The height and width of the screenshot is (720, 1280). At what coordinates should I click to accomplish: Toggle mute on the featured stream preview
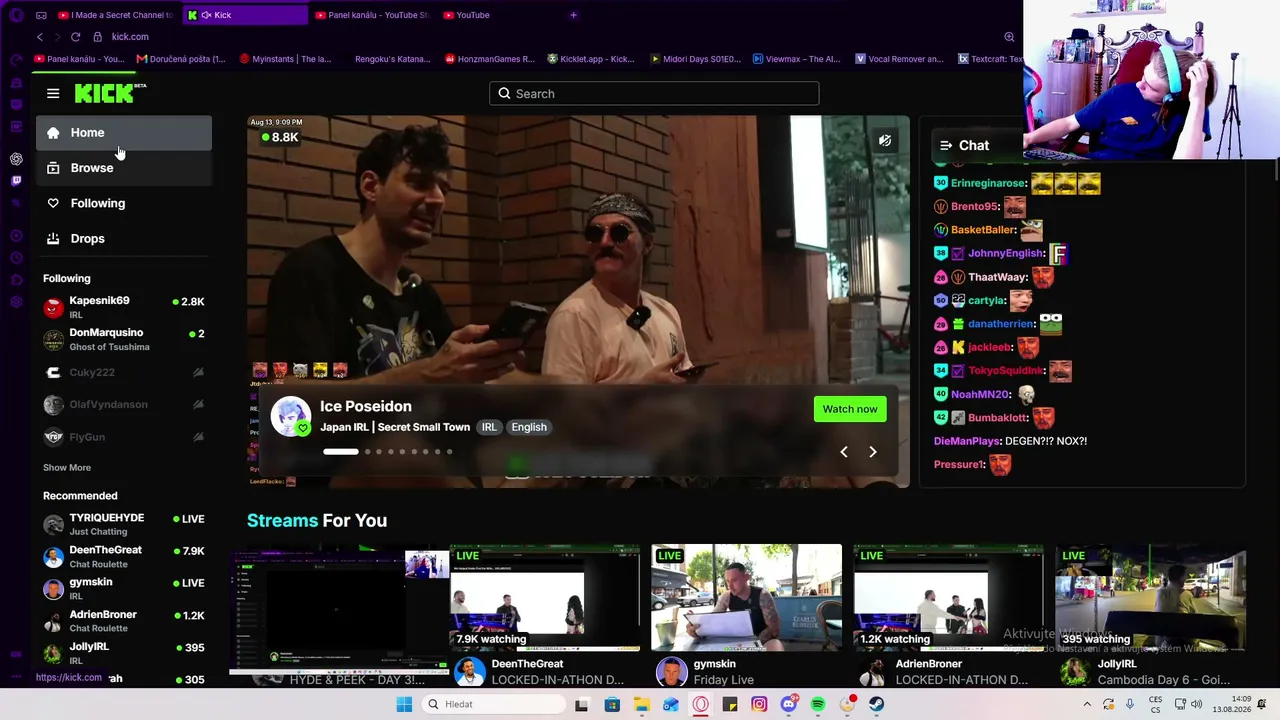[x=885, y=141]
